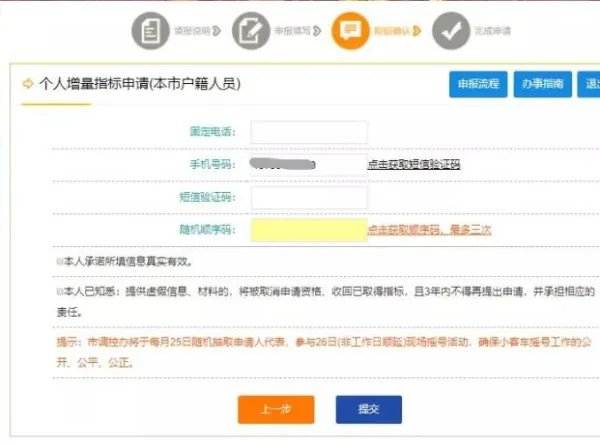Click the partially visible 退出 button
Viewport: 600px width, 444px height.
[589, 84]
